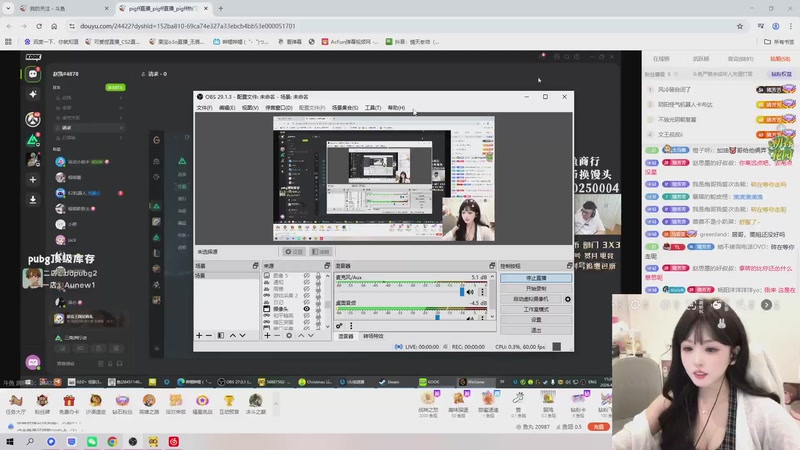Open 所有书签 bookmarks folder
This screenshot has height=450, width=800.
[779, 42]
